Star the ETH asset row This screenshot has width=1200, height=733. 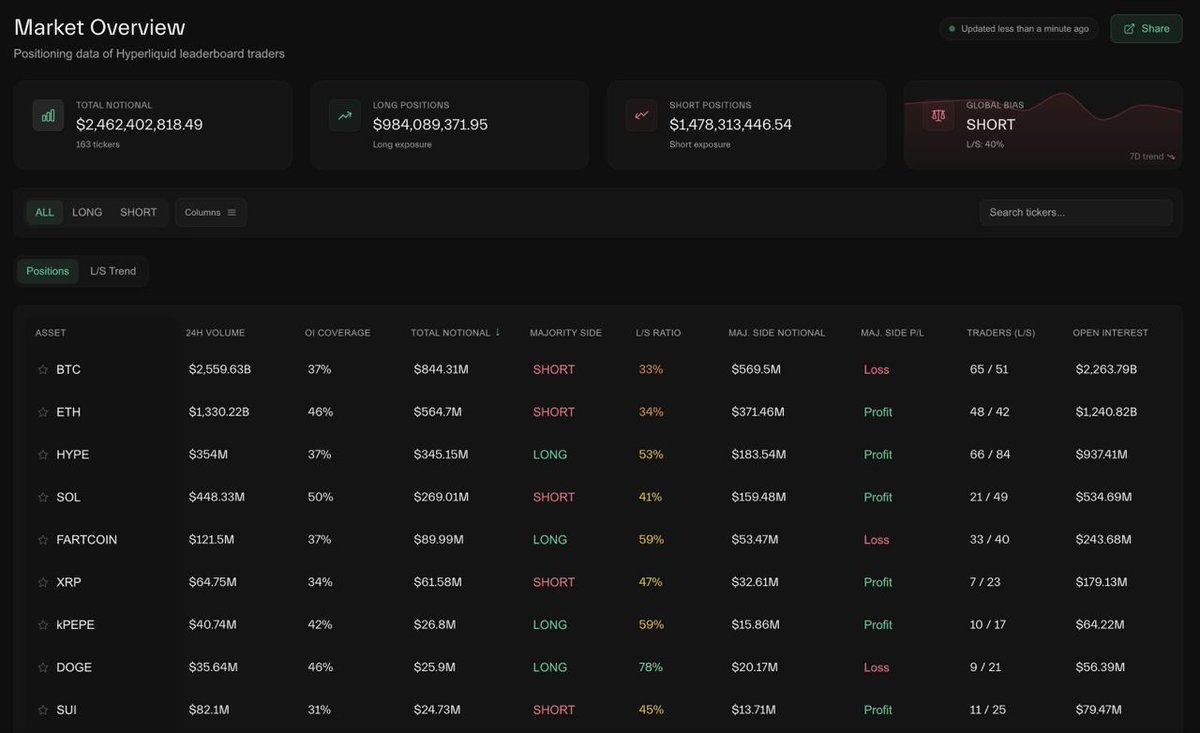[x=43, y=412]
